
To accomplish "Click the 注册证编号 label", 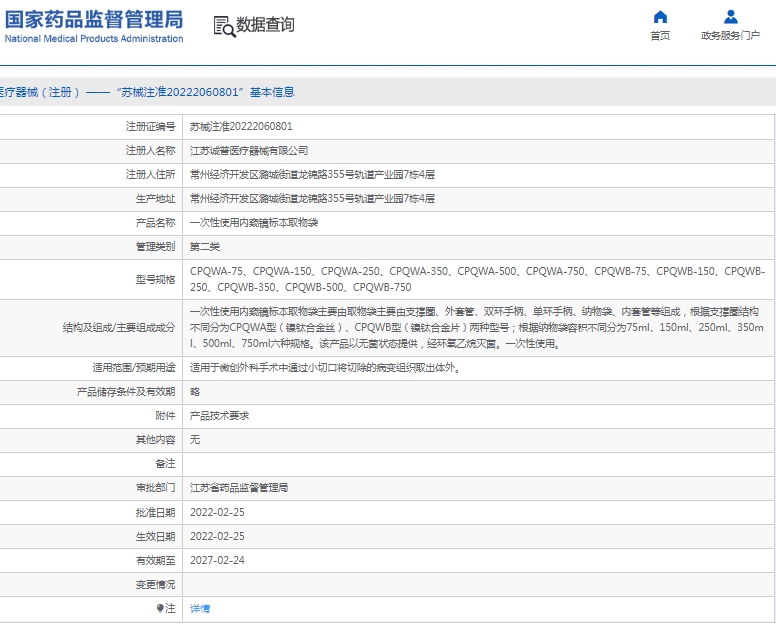I will pos(150,126).
